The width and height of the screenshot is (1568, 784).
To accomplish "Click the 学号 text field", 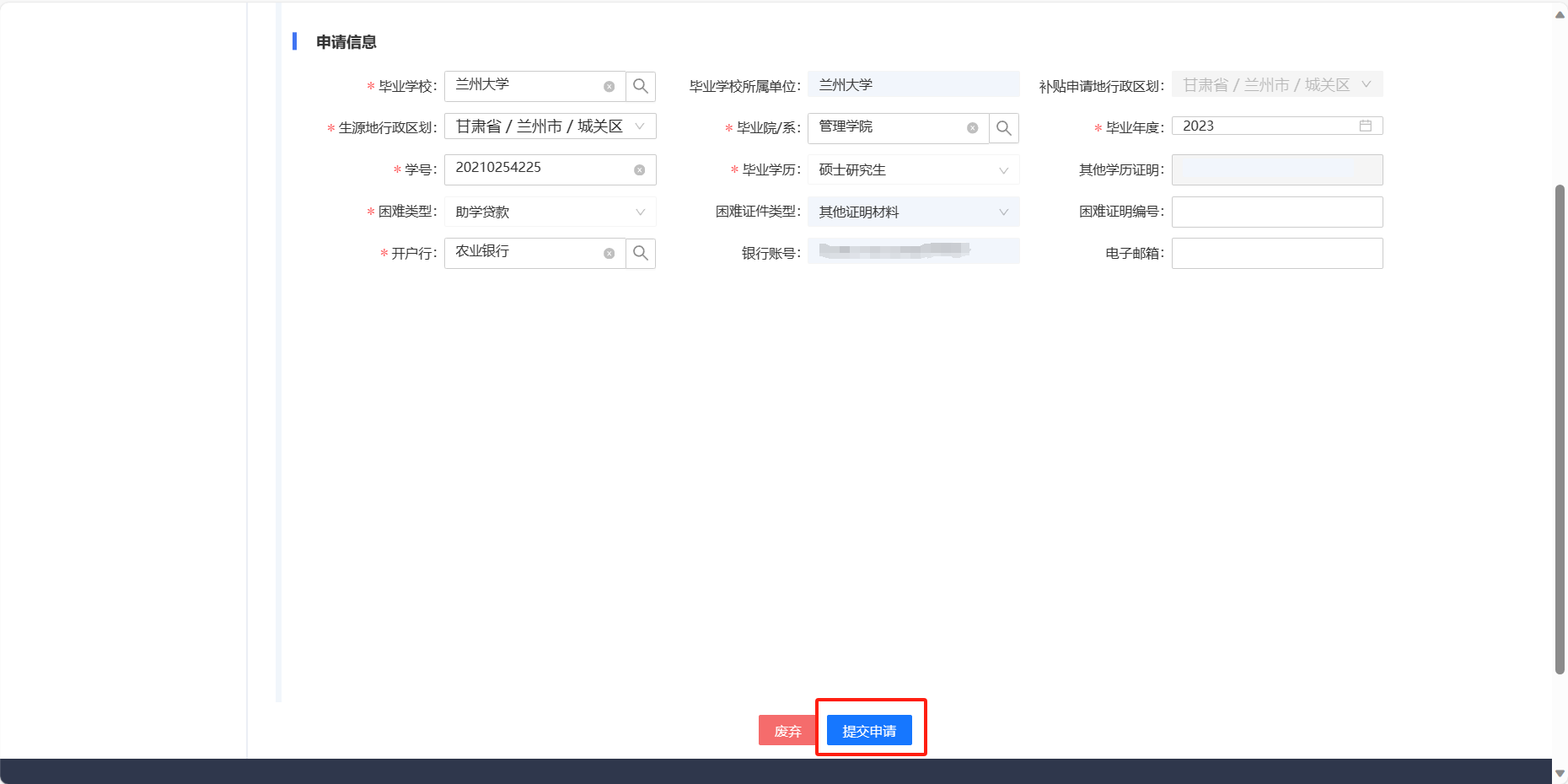I will click(540, 169).
